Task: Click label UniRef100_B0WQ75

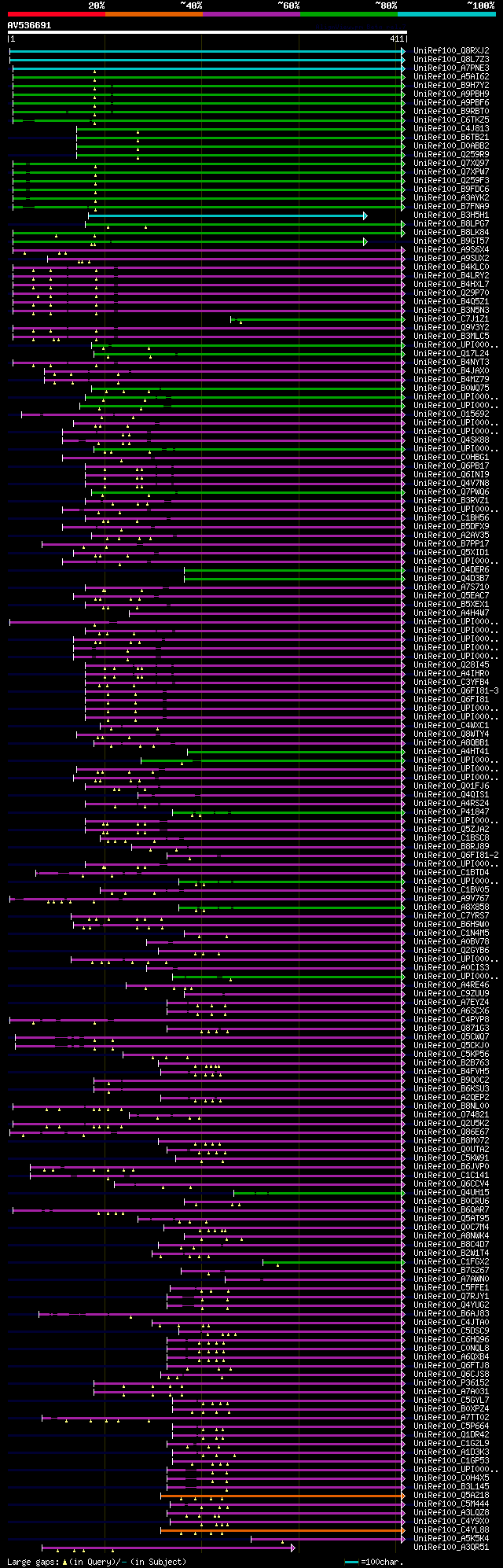Action: click(451, 388)
